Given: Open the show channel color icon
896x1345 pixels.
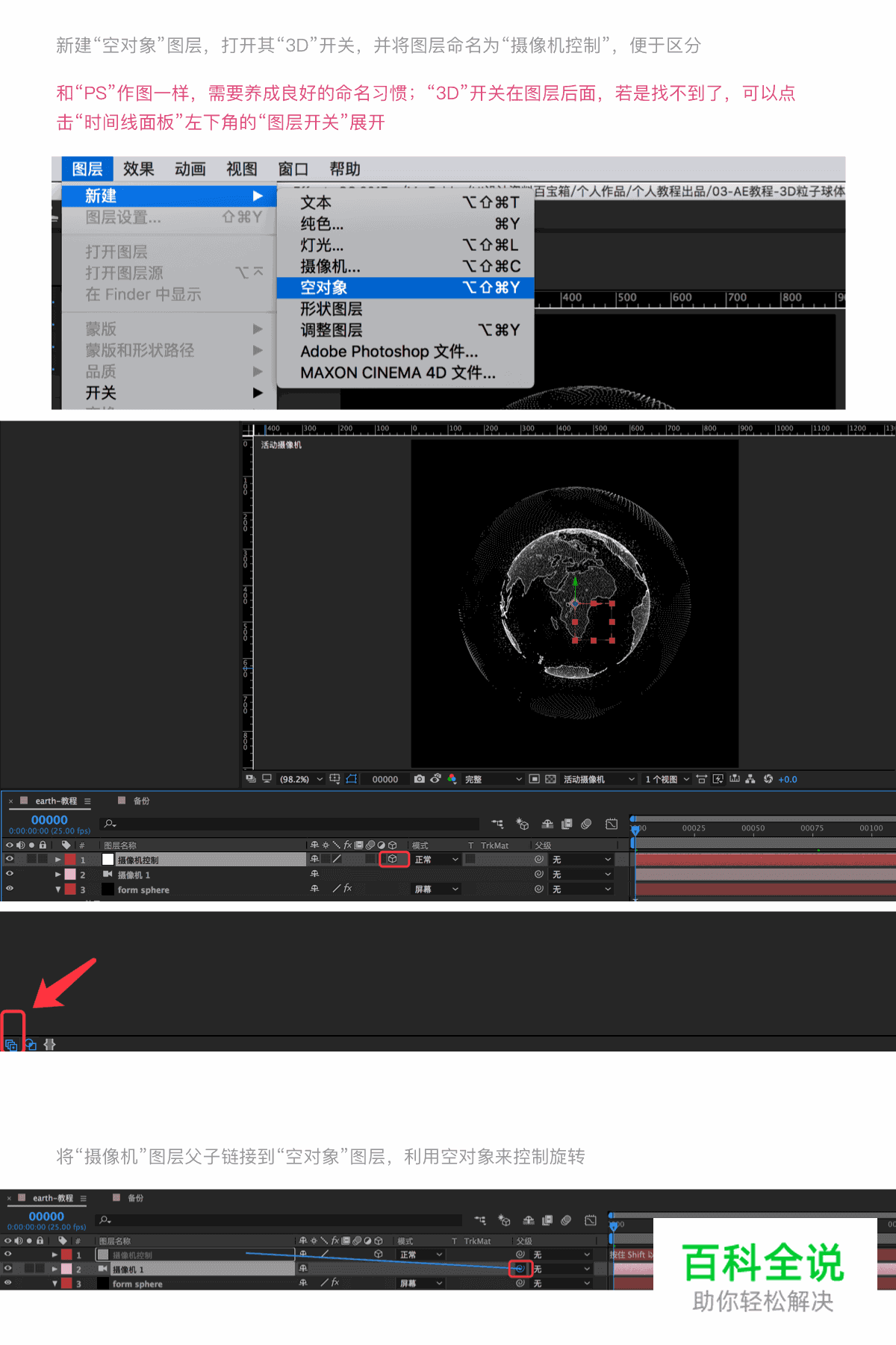Looking at the screenshot, I should [x=452, y=779].
